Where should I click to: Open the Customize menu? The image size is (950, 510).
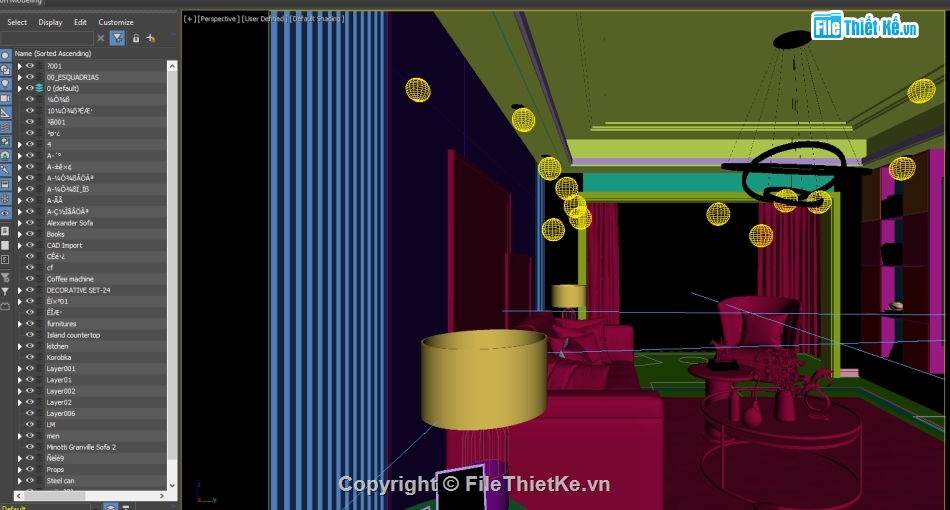[116, 22]
